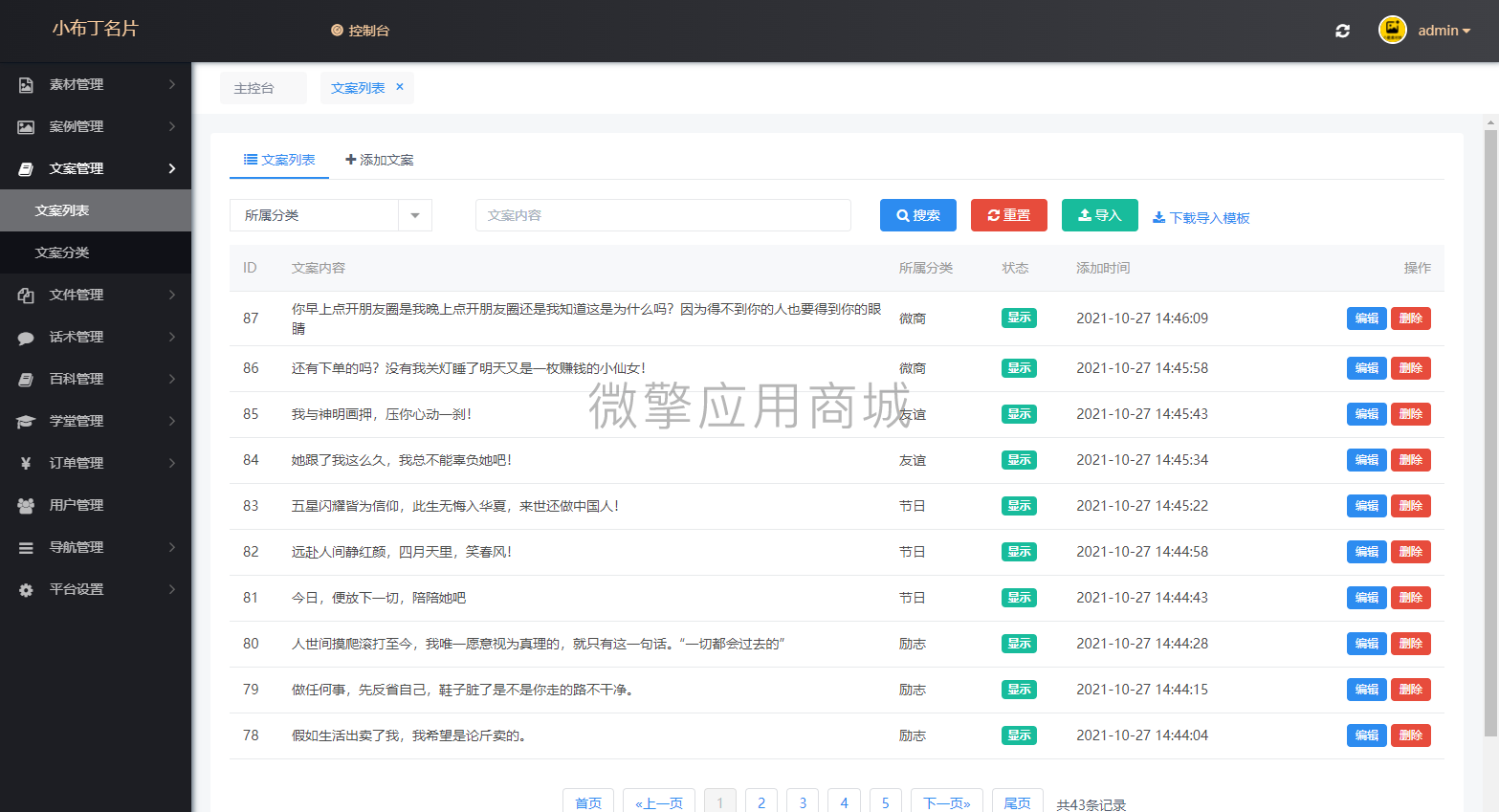
Task: Toggle the 显示 status of record 80
Action: 1019,644
